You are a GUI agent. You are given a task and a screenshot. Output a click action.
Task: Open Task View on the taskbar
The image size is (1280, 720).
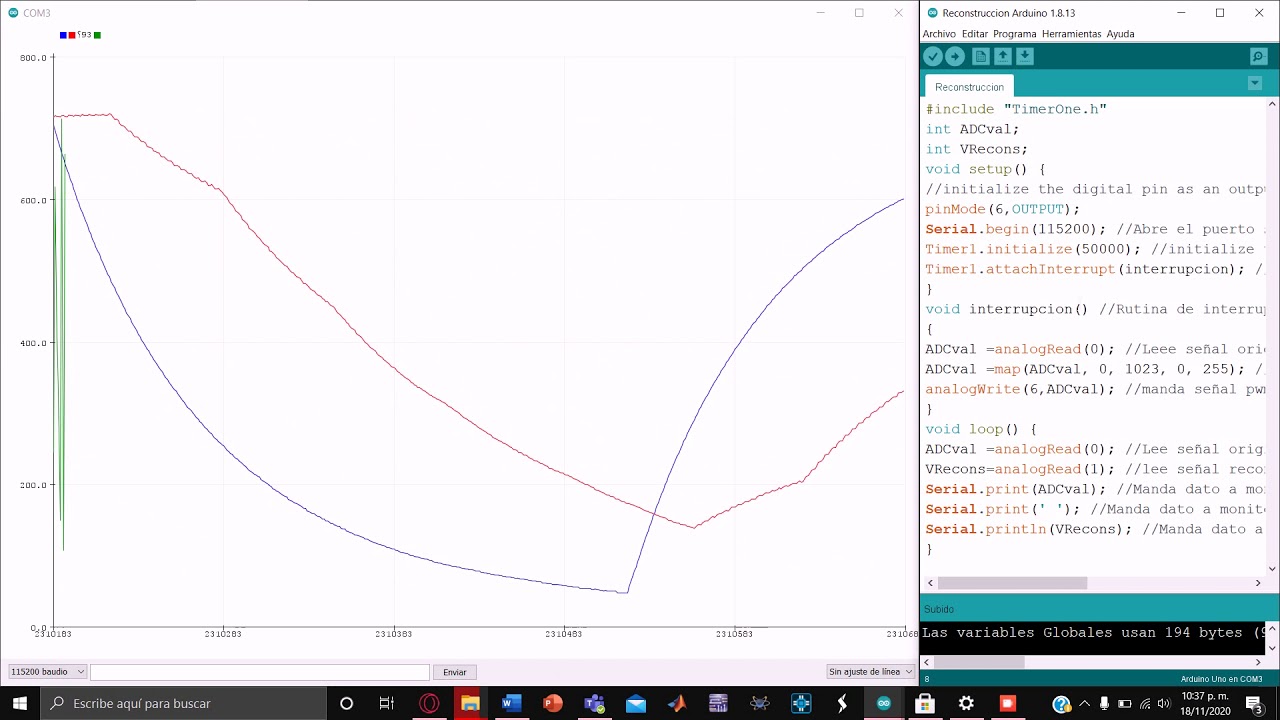[387, 703]
